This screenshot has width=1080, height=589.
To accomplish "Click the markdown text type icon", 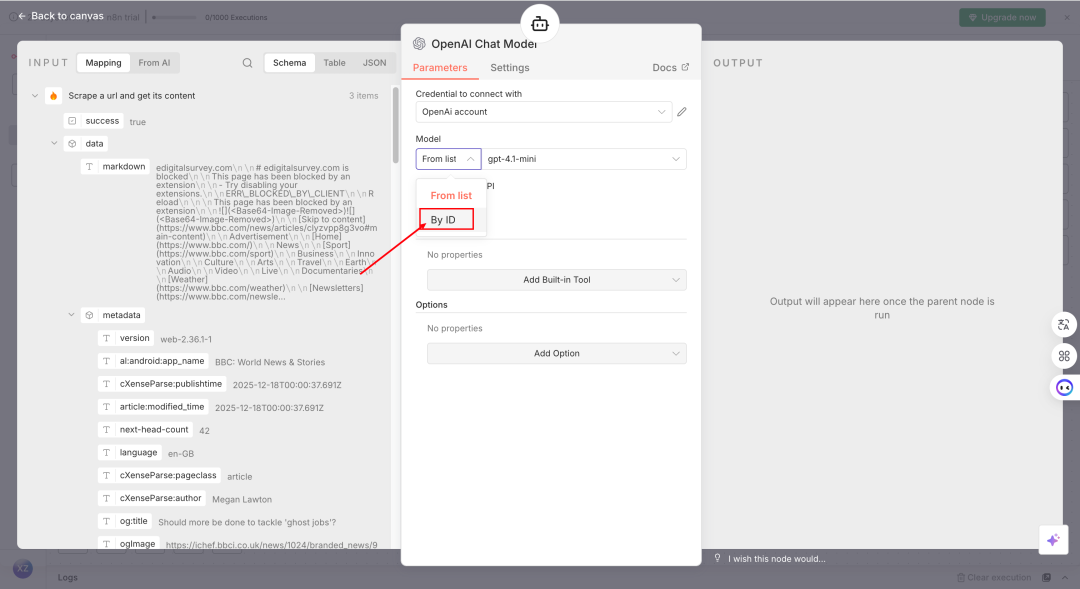I will (89, 167).
